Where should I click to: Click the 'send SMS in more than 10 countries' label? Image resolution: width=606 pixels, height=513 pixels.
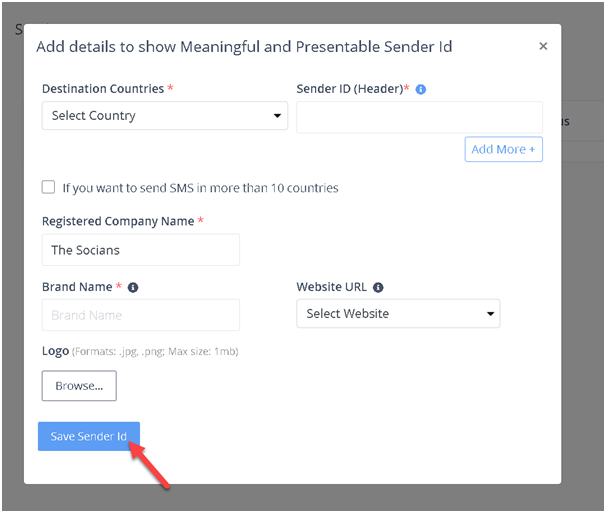[200, 188]
